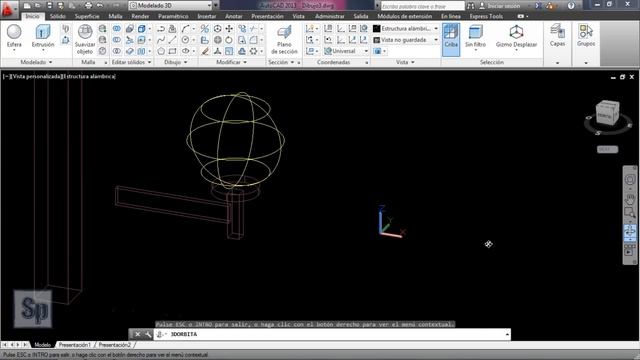Expand command line history arrow

[x=507, y=334]
